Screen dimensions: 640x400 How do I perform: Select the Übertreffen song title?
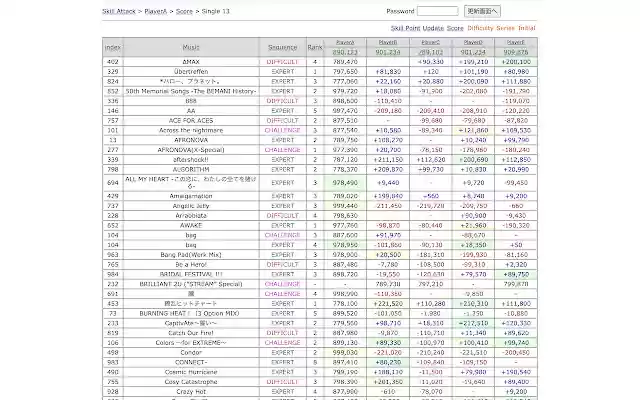point(191,72)
